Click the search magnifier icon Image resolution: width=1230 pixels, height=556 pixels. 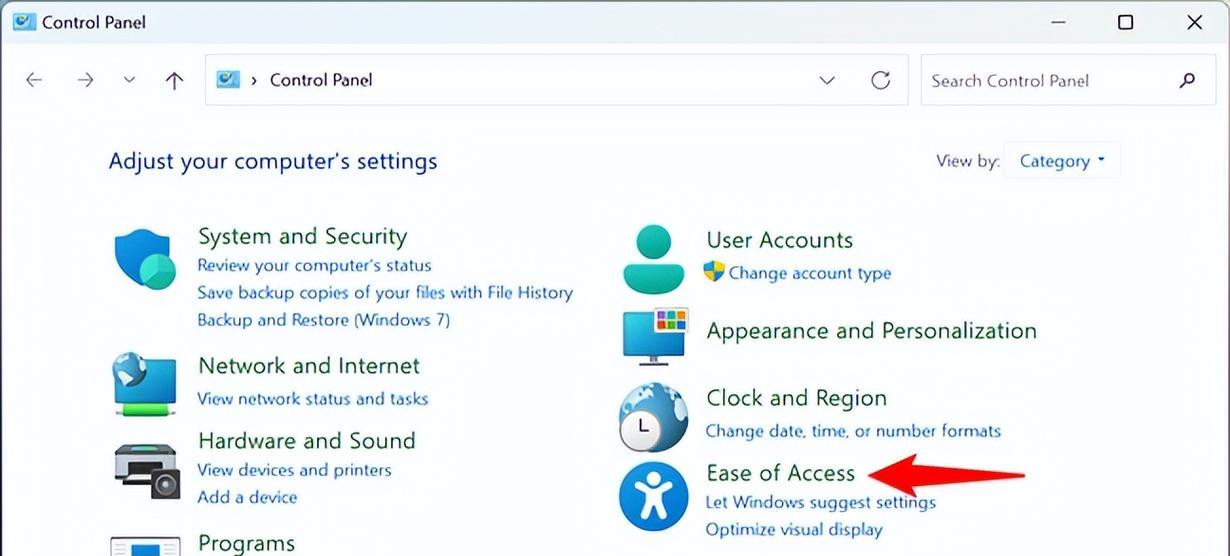pyautogui.click(x=1187, y=80)
